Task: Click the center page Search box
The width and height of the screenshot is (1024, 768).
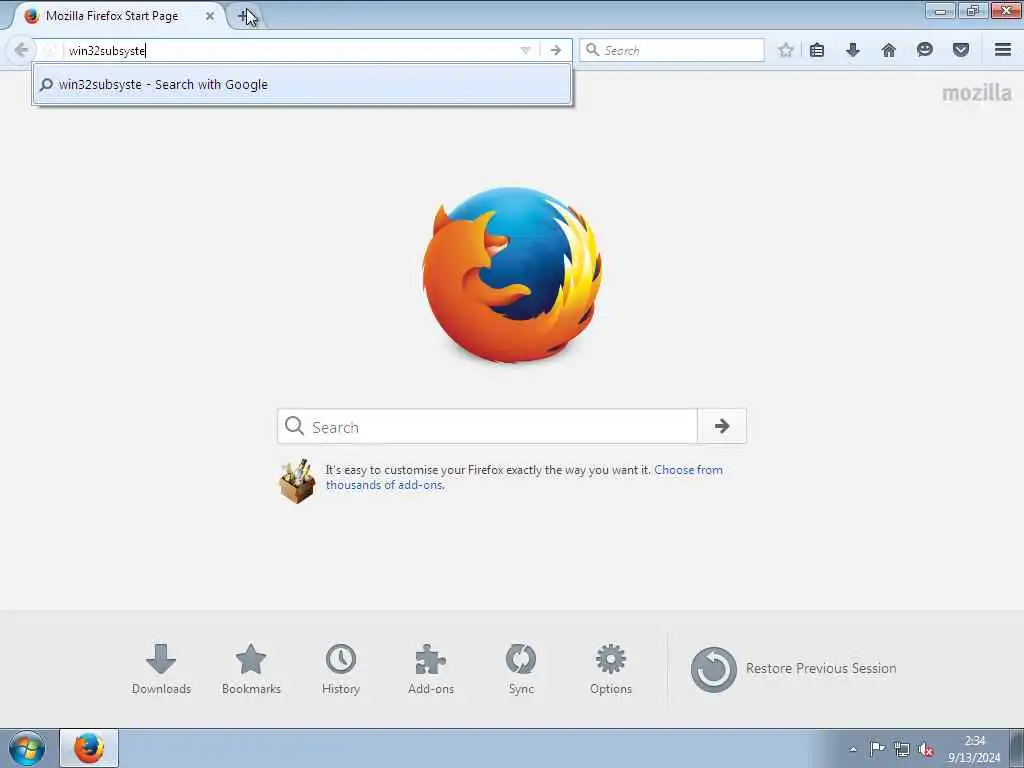Action: (488, 426)
